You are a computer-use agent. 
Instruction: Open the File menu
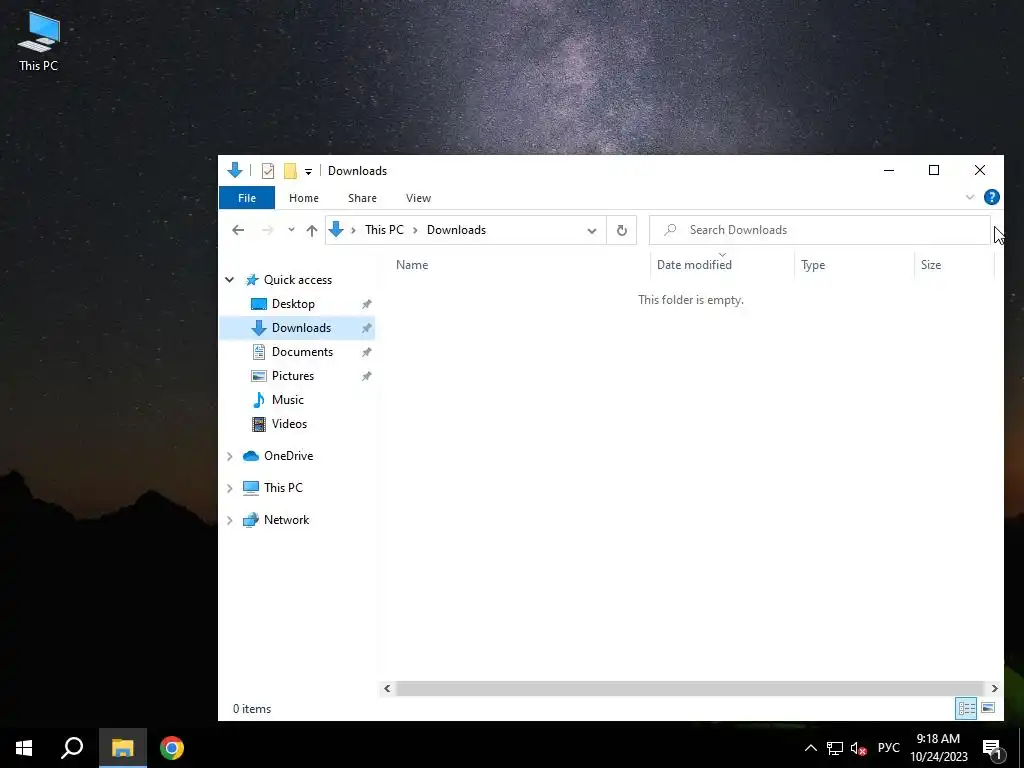click(x=247, y=198)
